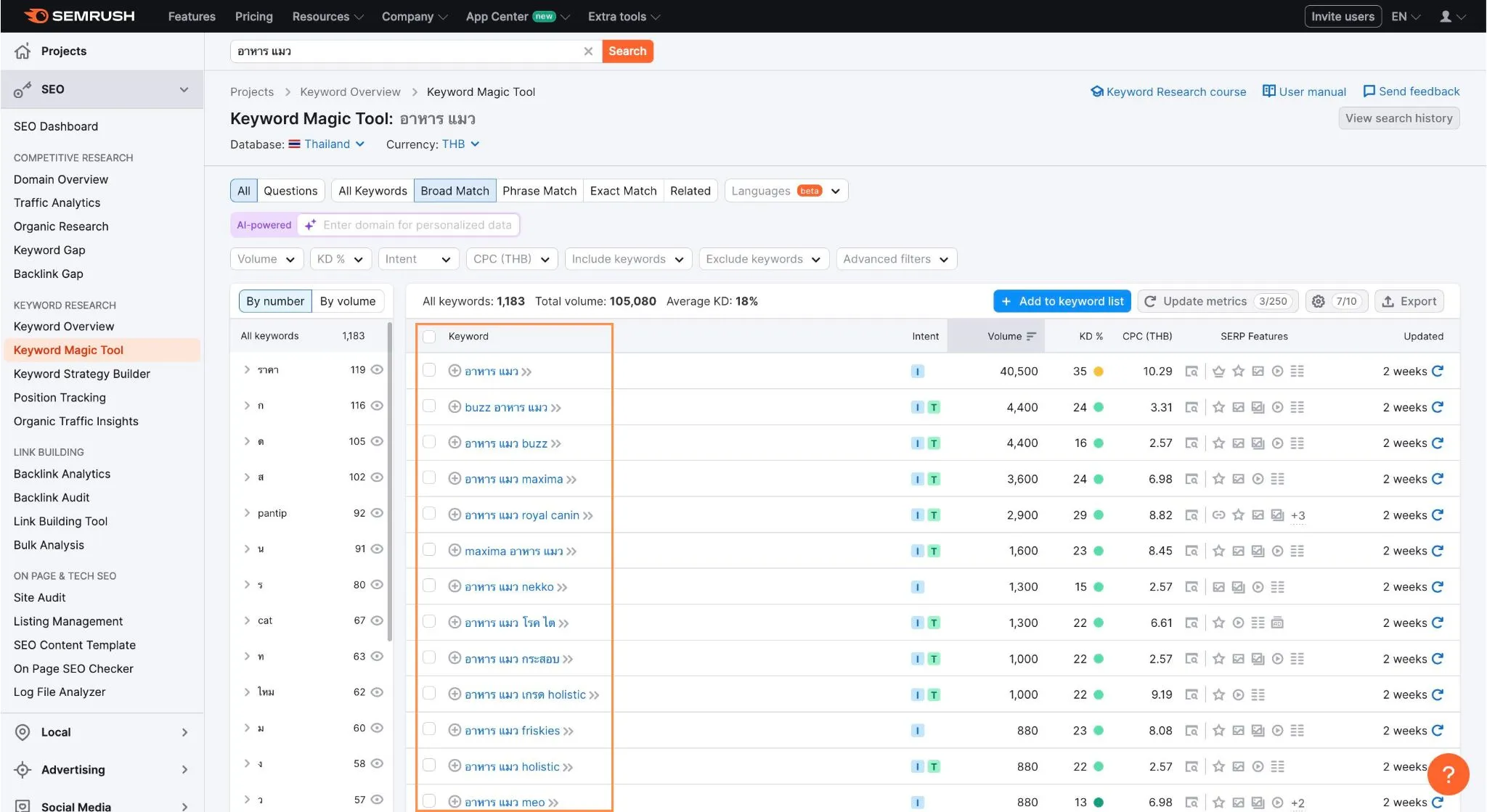Select Phrase Match tab

pos(539,191)
